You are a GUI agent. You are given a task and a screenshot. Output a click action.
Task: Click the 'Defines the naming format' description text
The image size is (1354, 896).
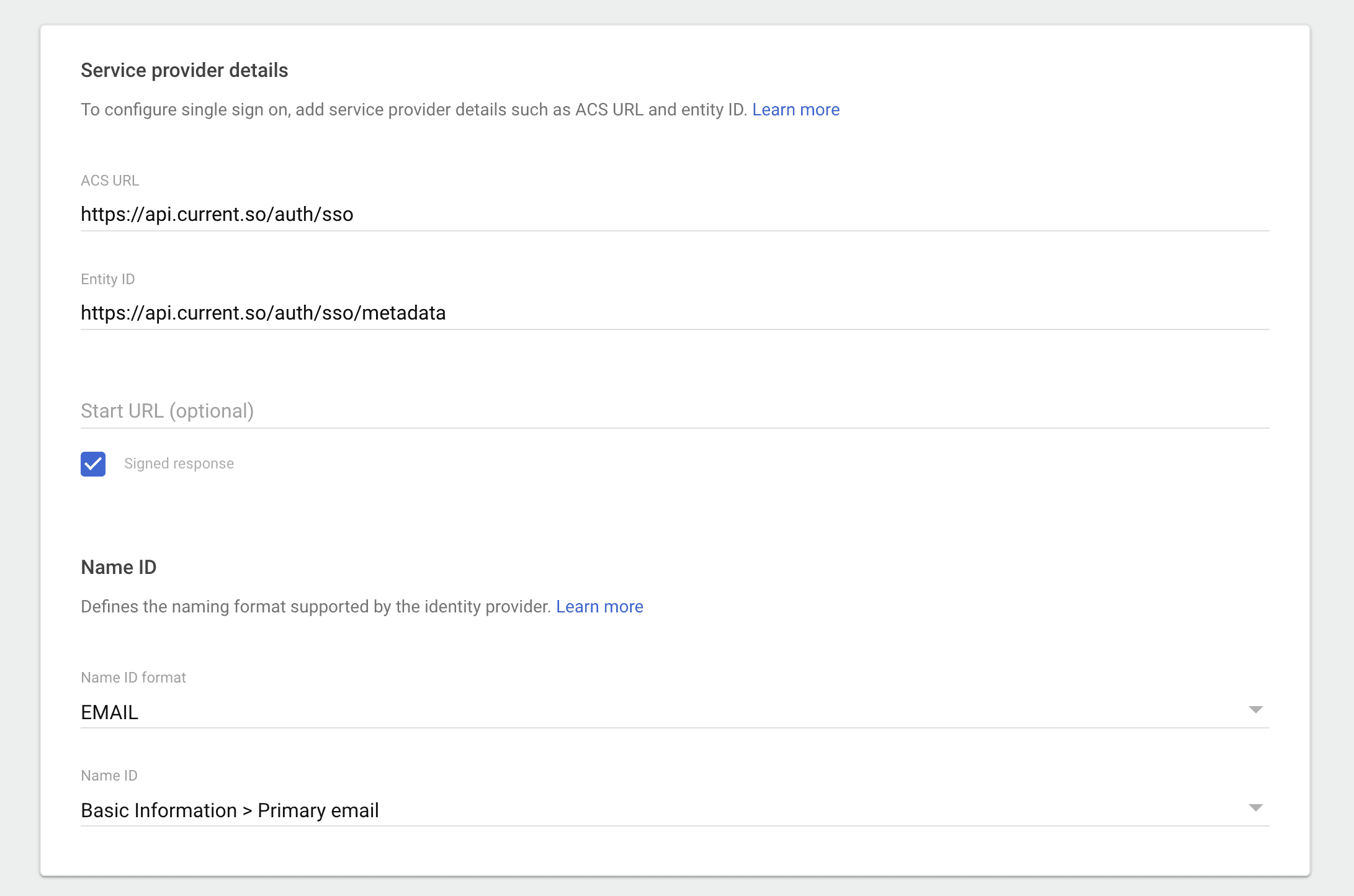316,607
